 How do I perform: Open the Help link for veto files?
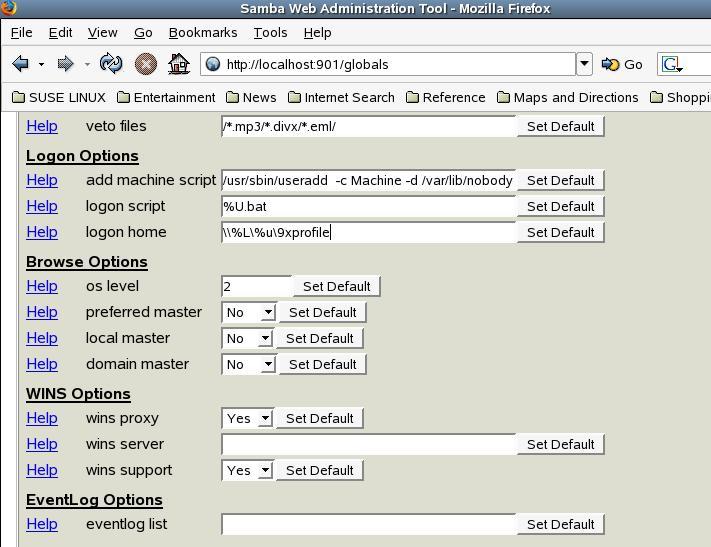42,126
